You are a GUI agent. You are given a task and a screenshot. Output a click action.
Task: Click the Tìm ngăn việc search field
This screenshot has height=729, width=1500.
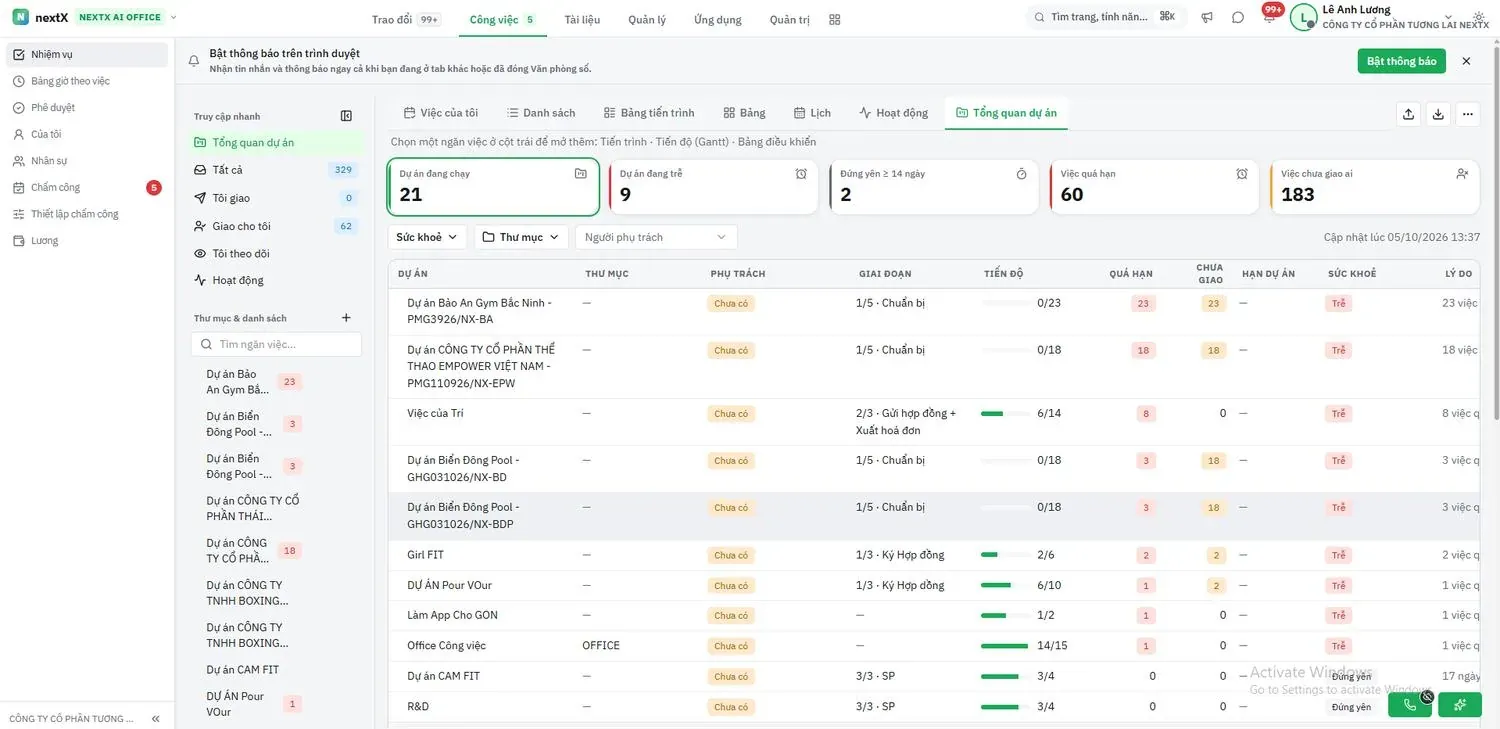pyautogui.click(x=276, y=344)
